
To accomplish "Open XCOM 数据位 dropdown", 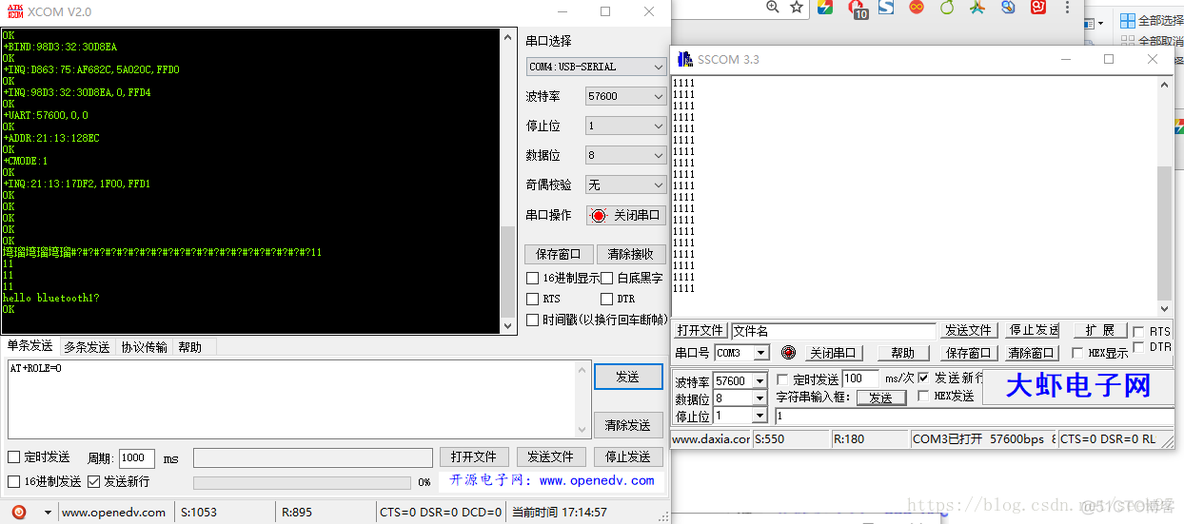I will click(x=625, y=156).
